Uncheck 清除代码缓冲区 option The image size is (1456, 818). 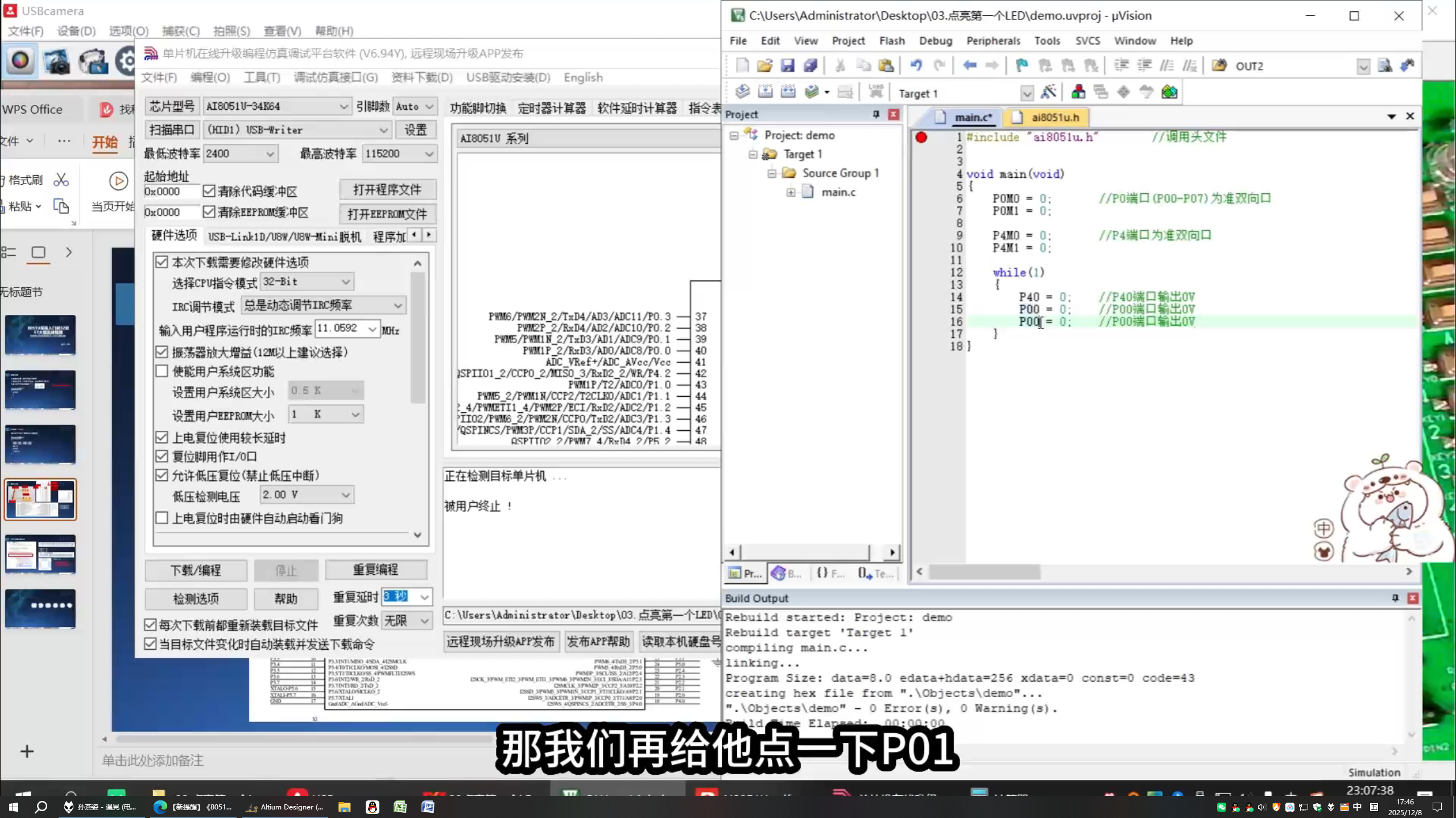(210, 191)
